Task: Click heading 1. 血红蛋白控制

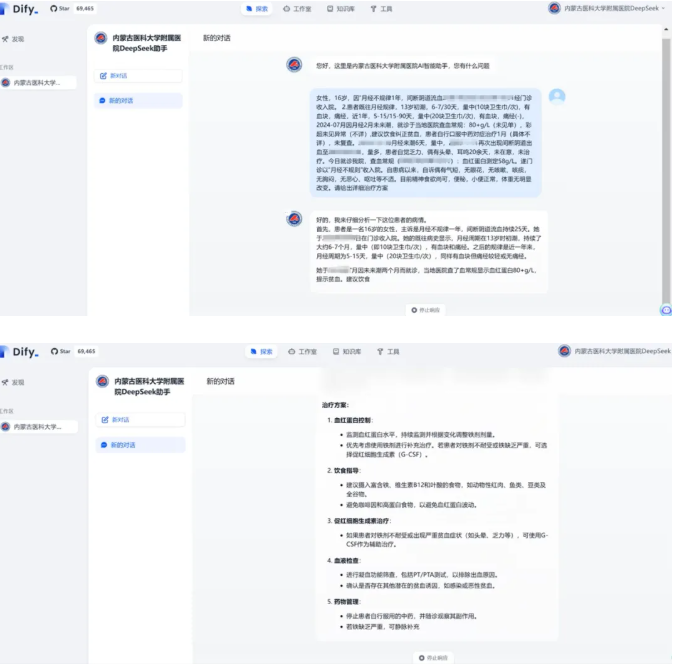Action: coord(350,420)
